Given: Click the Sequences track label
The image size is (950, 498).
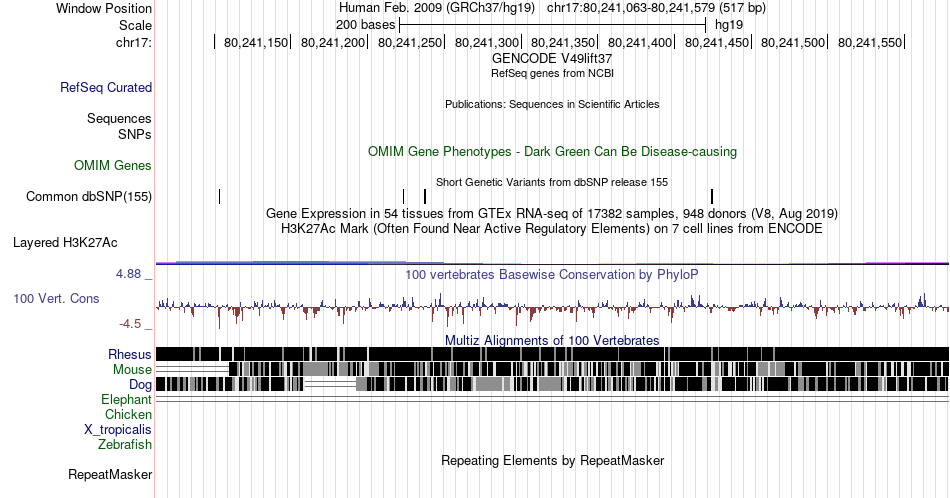Looking at the screenshot, I should (x=119, y=118).
